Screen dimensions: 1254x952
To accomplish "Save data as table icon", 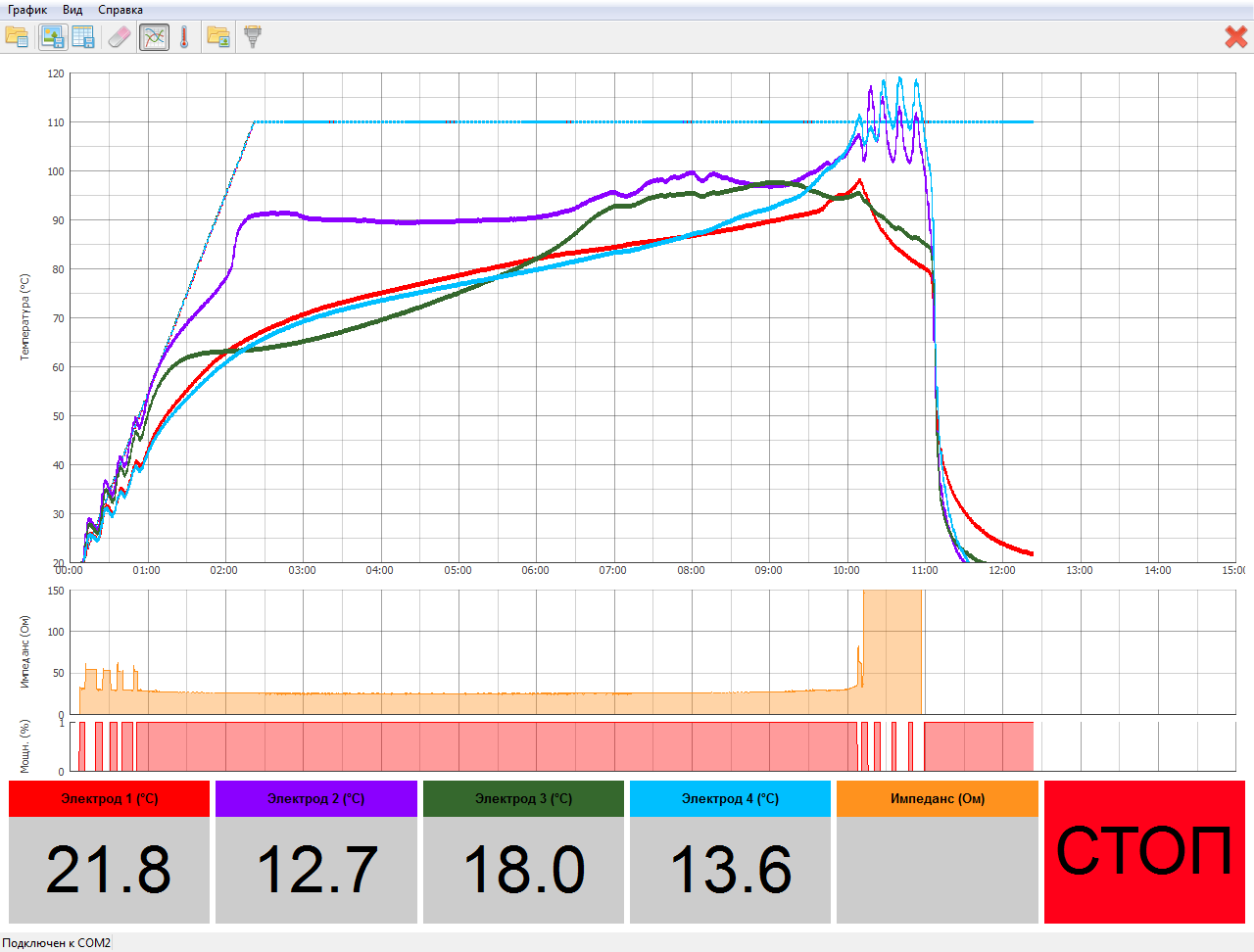I will click(83, 37).
